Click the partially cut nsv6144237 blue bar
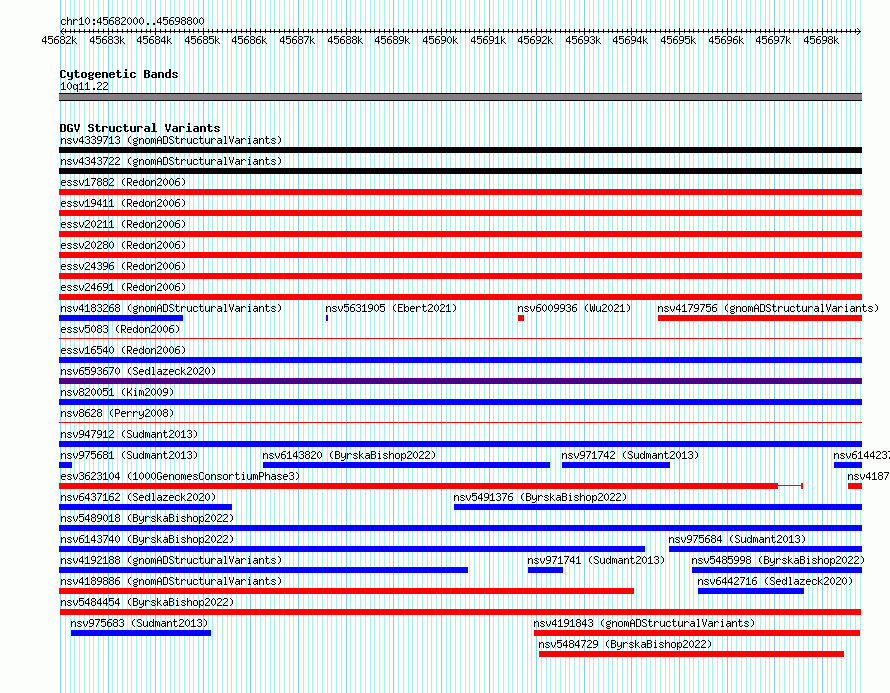 (x=848, y=465)
